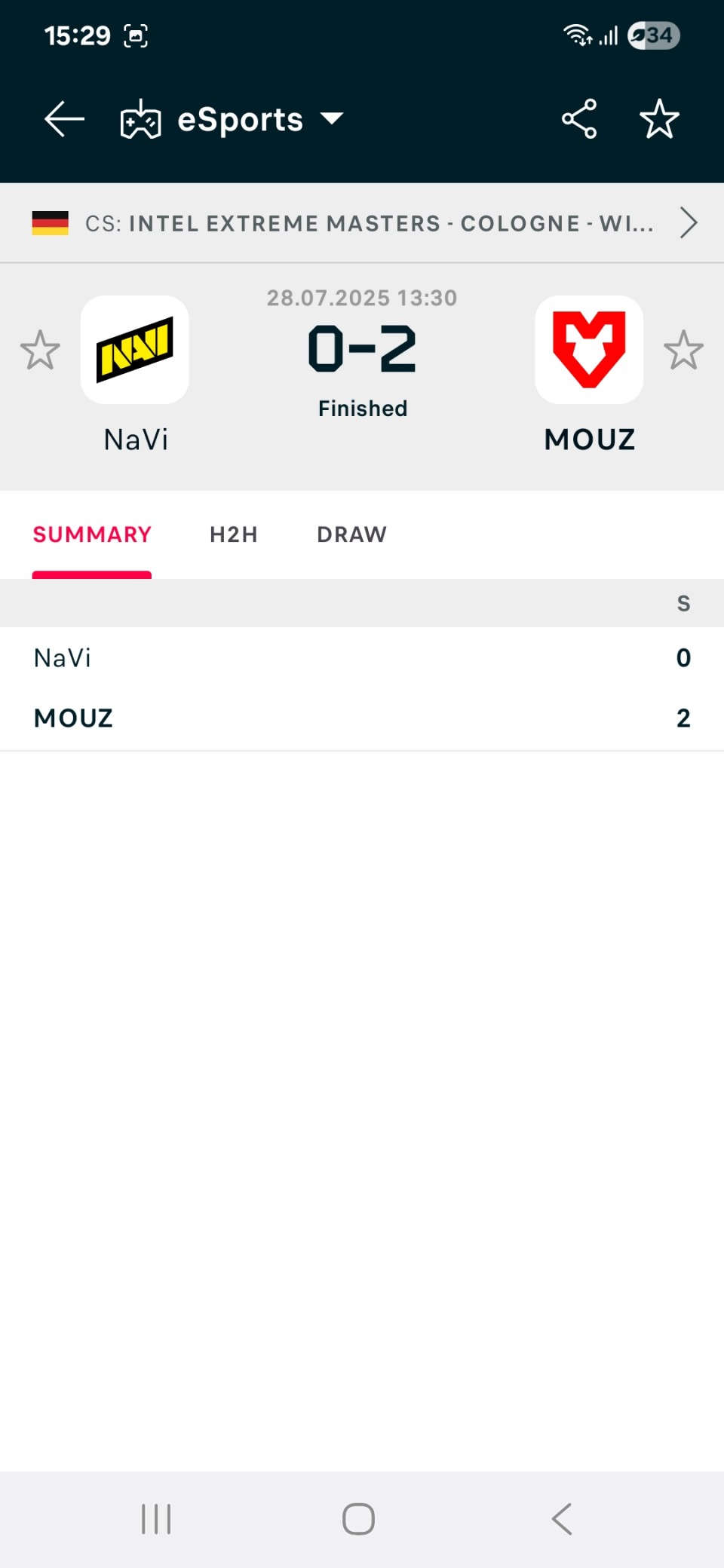The image size is (724, 1568).
Task: Click the German flag icon
Action: (51, 223)
